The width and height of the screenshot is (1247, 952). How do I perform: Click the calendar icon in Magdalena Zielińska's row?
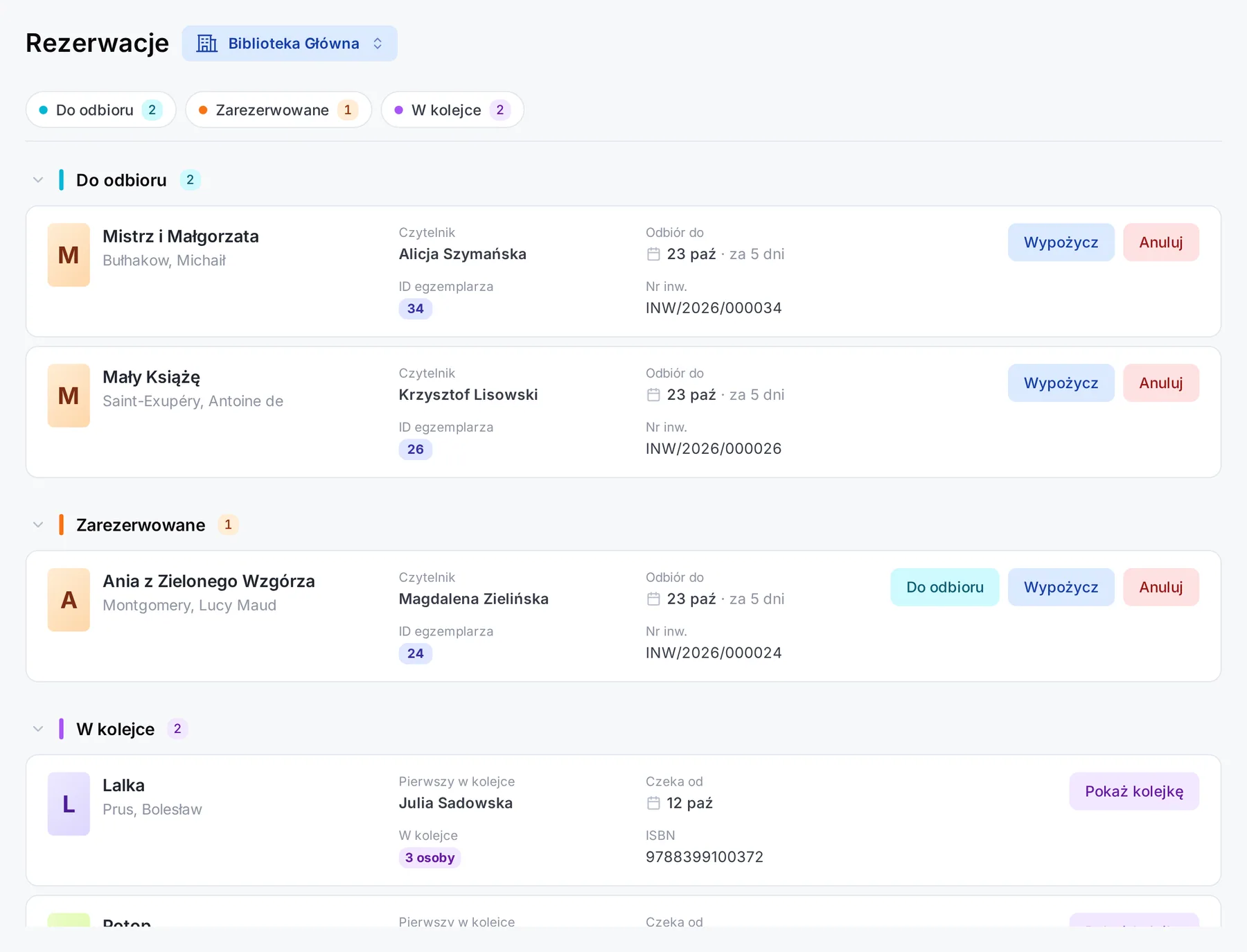653,599
